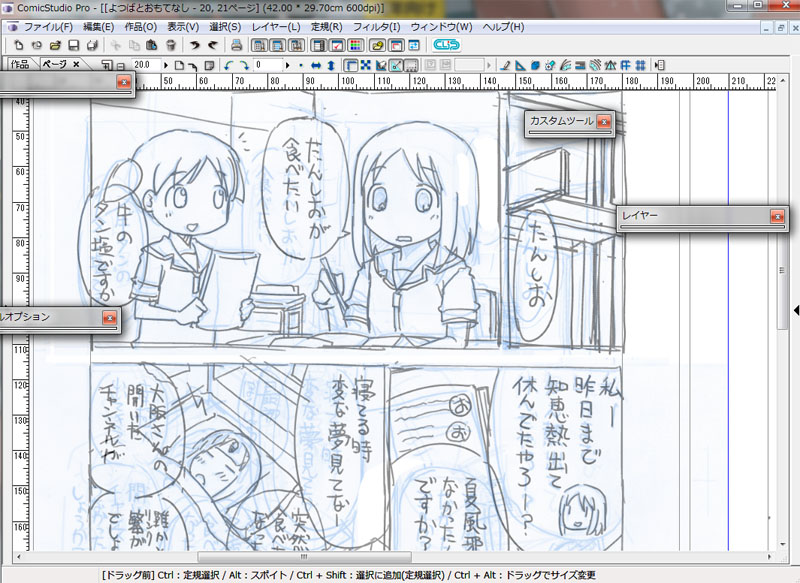Click the Save floppy disk icon

tap(73, 45)
